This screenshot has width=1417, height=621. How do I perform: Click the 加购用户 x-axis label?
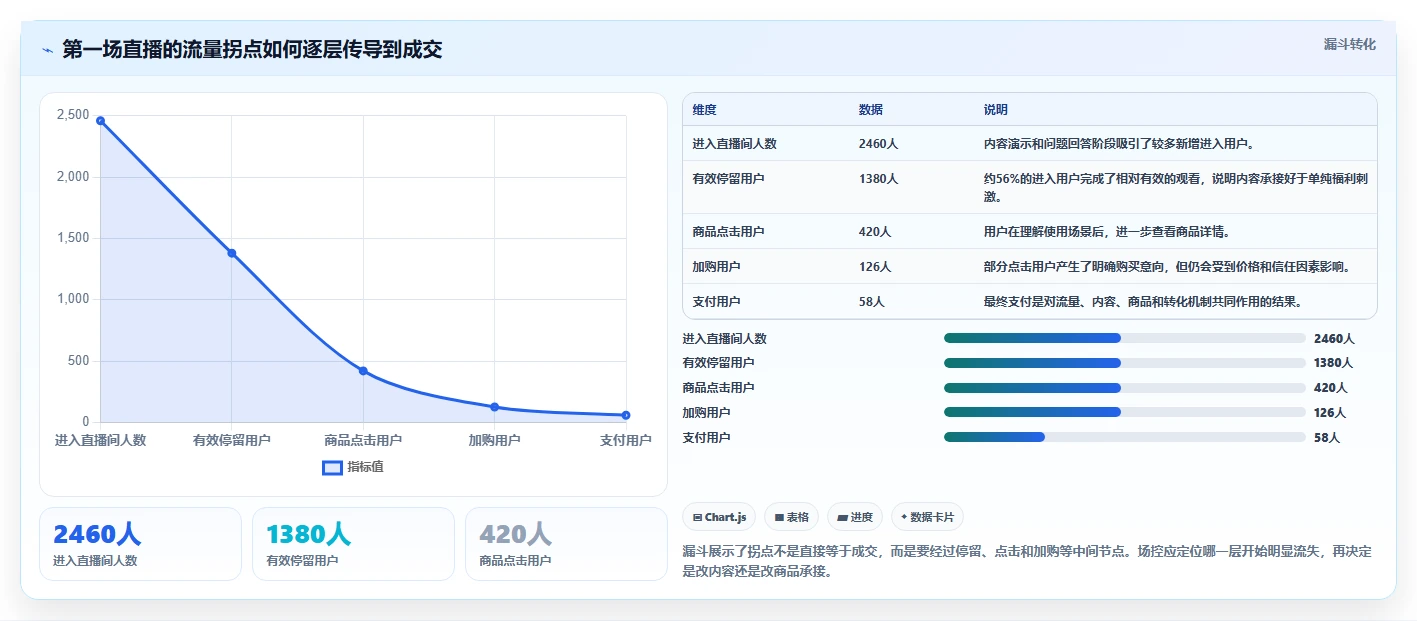click(495, 440)
